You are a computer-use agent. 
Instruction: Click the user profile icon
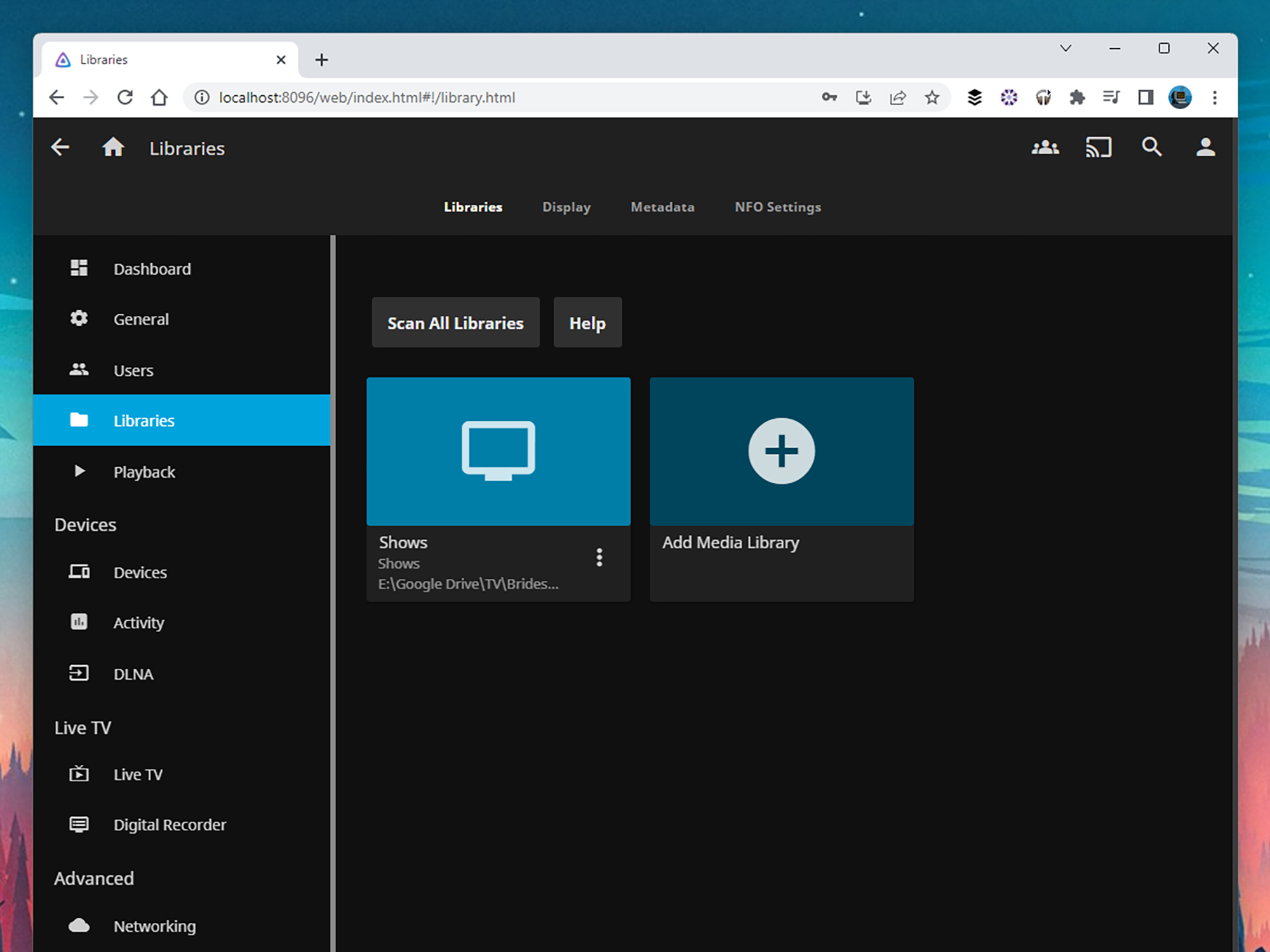tap(1205, 147)
